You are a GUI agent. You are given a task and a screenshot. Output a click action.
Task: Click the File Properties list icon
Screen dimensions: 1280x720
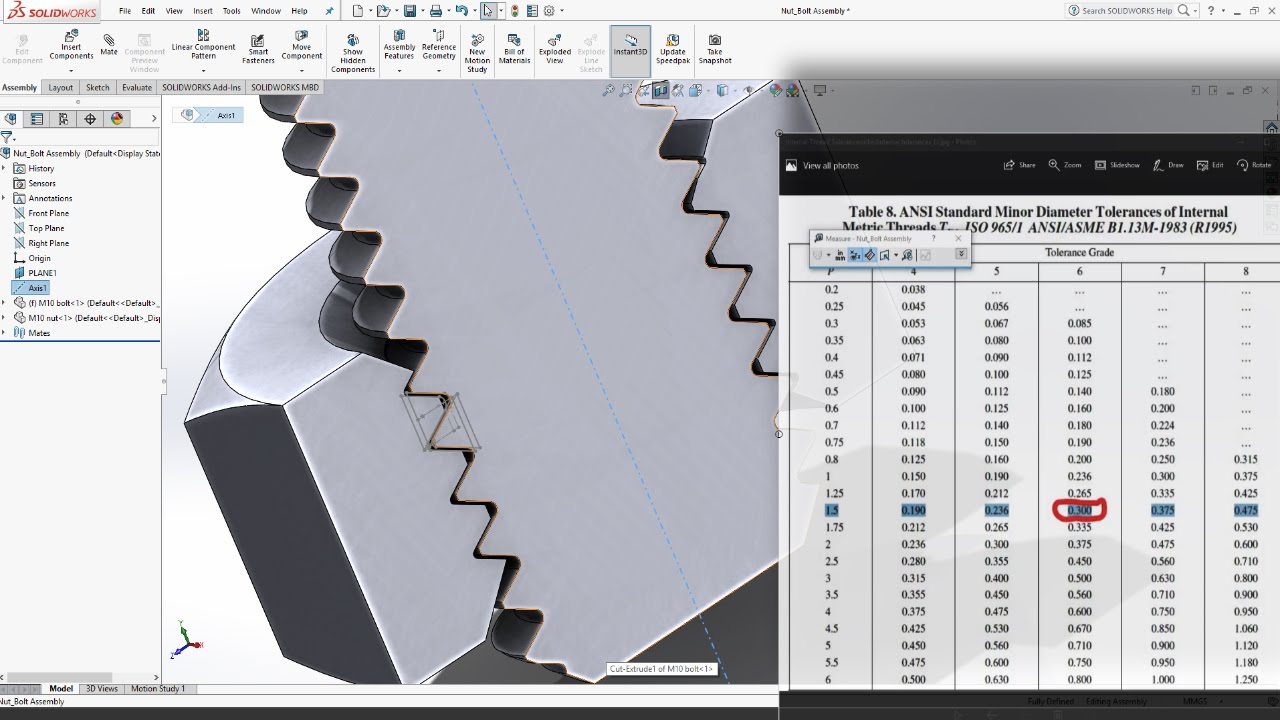533,10
